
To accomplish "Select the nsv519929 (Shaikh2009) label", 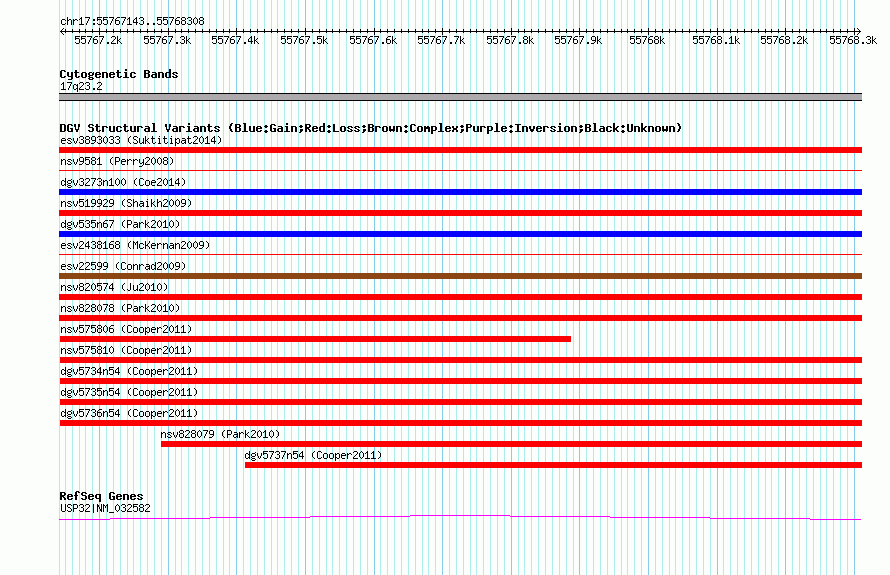I will [x=126, y=203].
